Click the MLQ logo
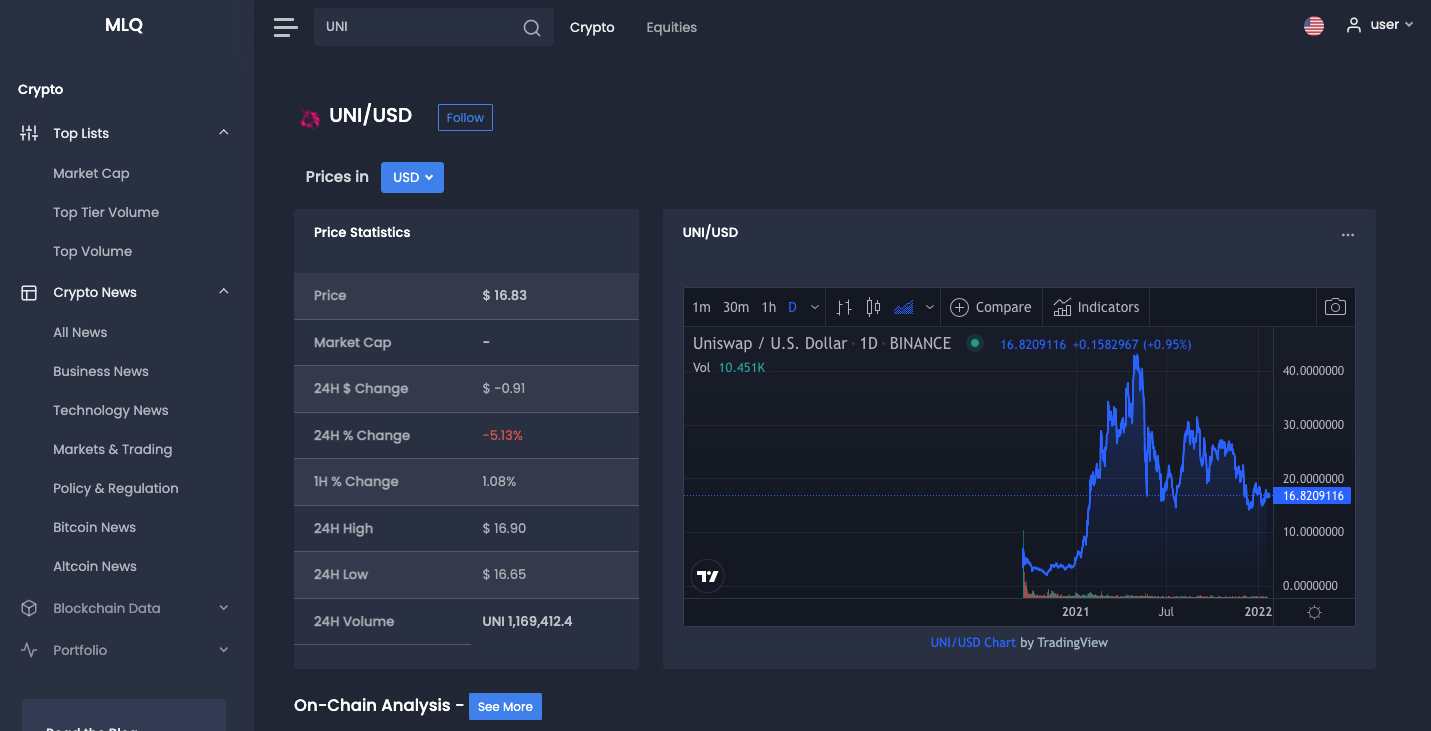 (x=124, y=26)
